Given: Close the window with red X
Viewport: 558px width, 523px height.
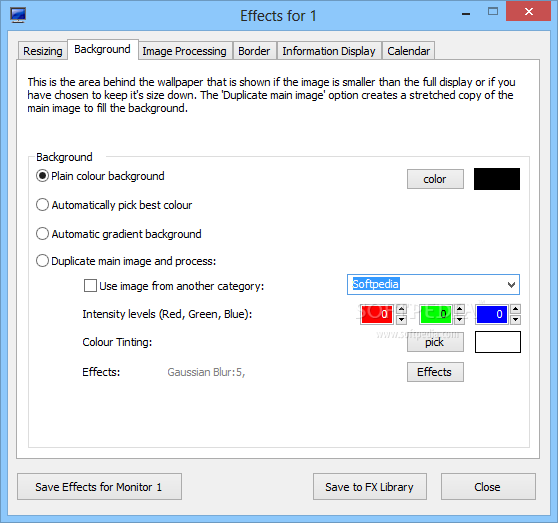Looking at the screenshot, I should click(528, 11).
